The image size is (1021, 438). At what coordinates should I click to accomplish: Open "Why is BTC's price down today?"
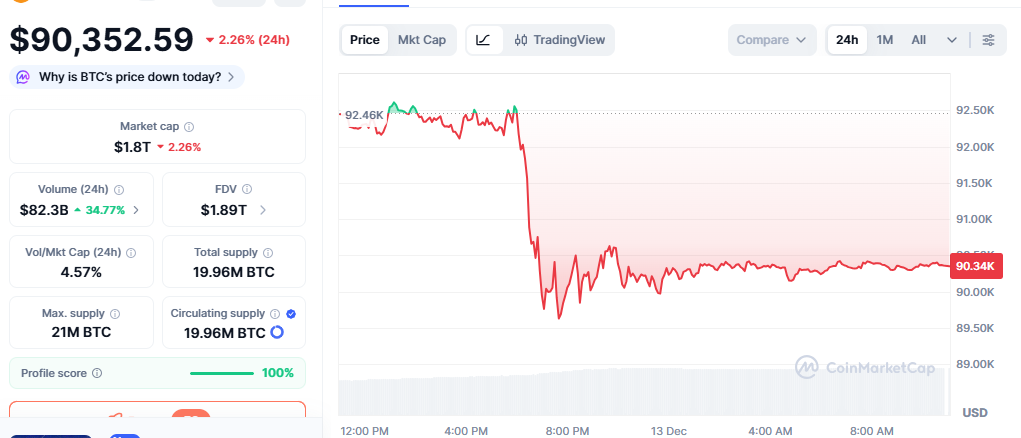click(x=128, y=77)
